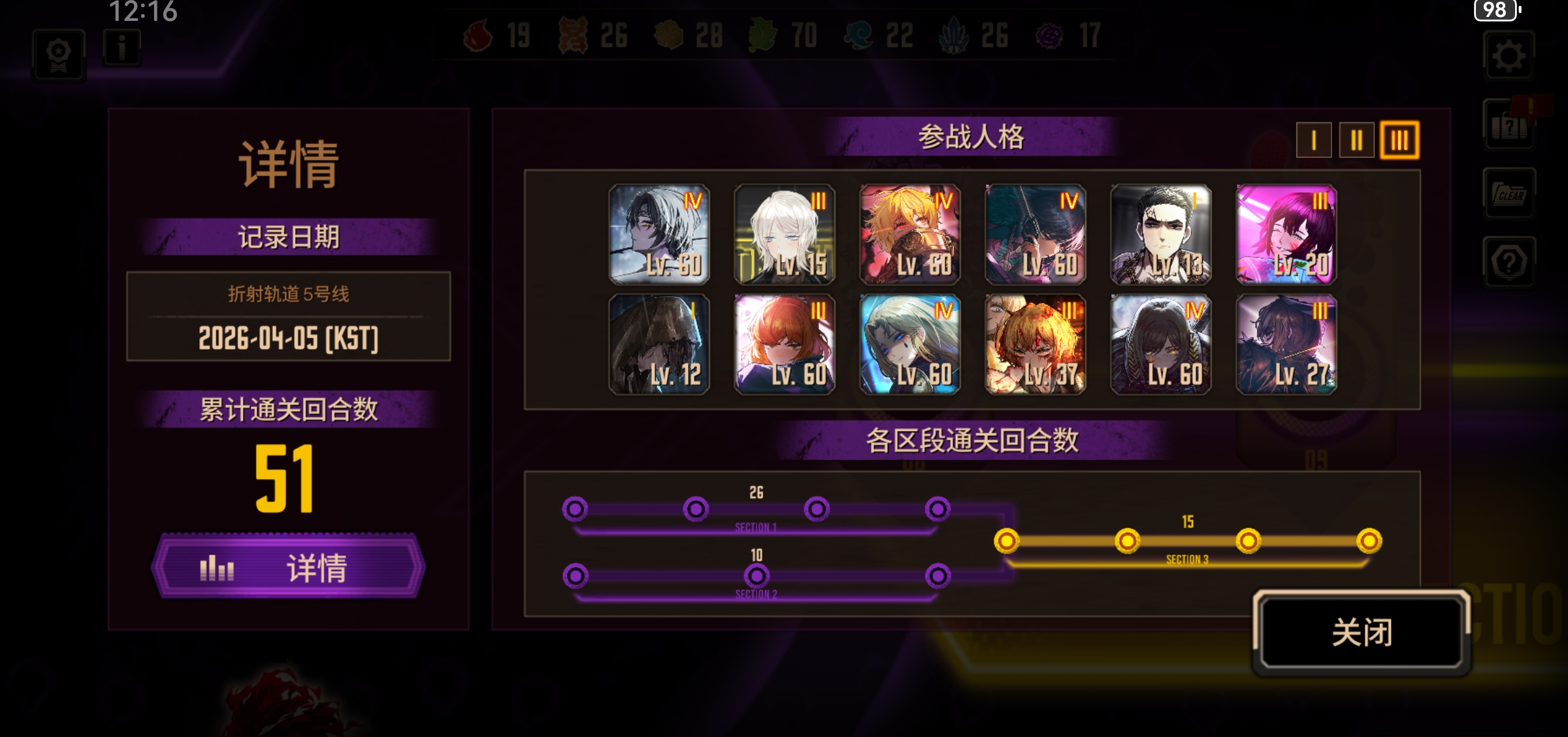Select the Lv. 37 blood-stained blonde identity portrait
Screen dimensions: 1568x737
(x=1036, y=344)
